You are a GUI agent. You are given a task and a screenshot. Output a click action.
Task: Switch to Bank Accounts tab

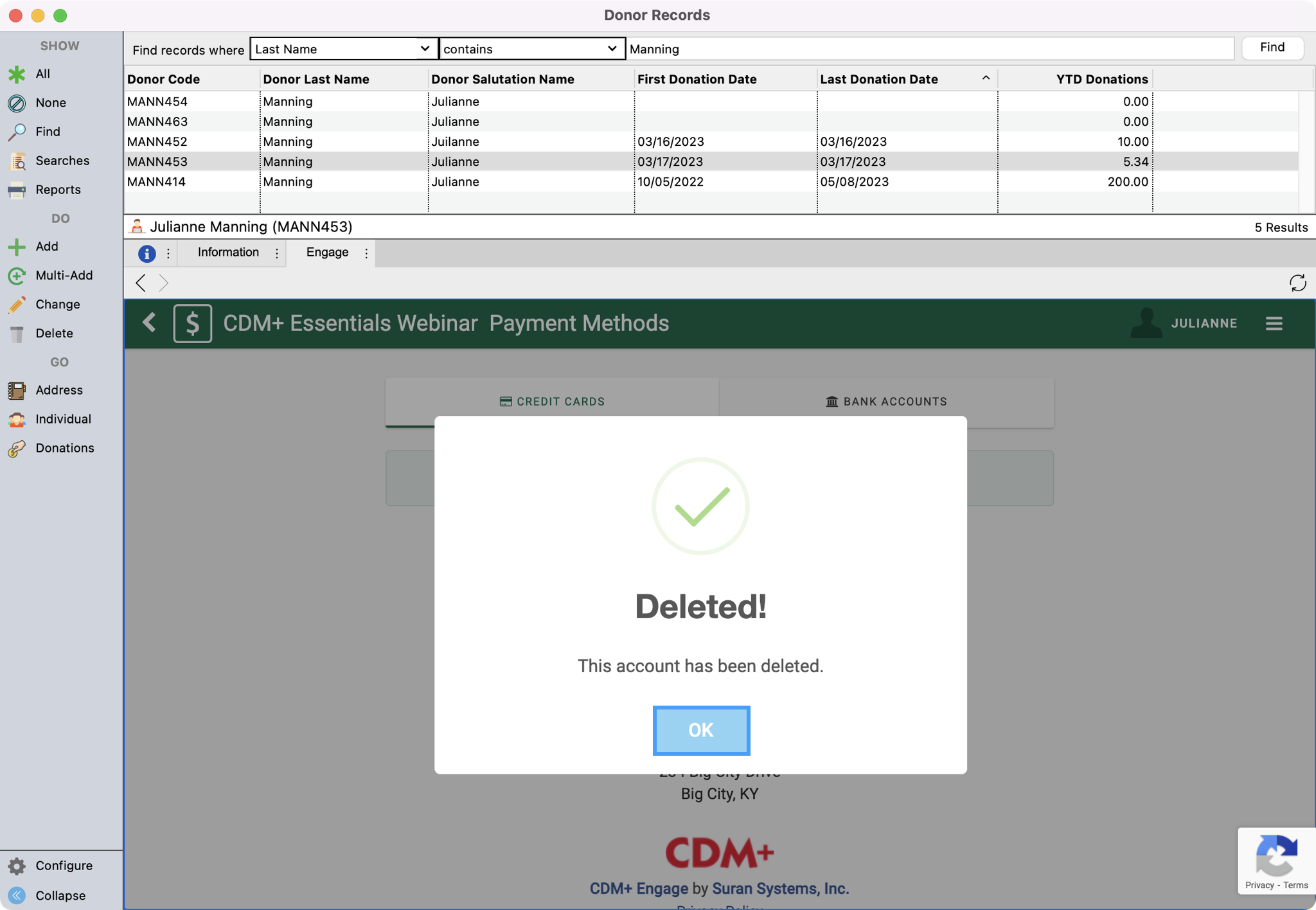click(x=886, y=402)
